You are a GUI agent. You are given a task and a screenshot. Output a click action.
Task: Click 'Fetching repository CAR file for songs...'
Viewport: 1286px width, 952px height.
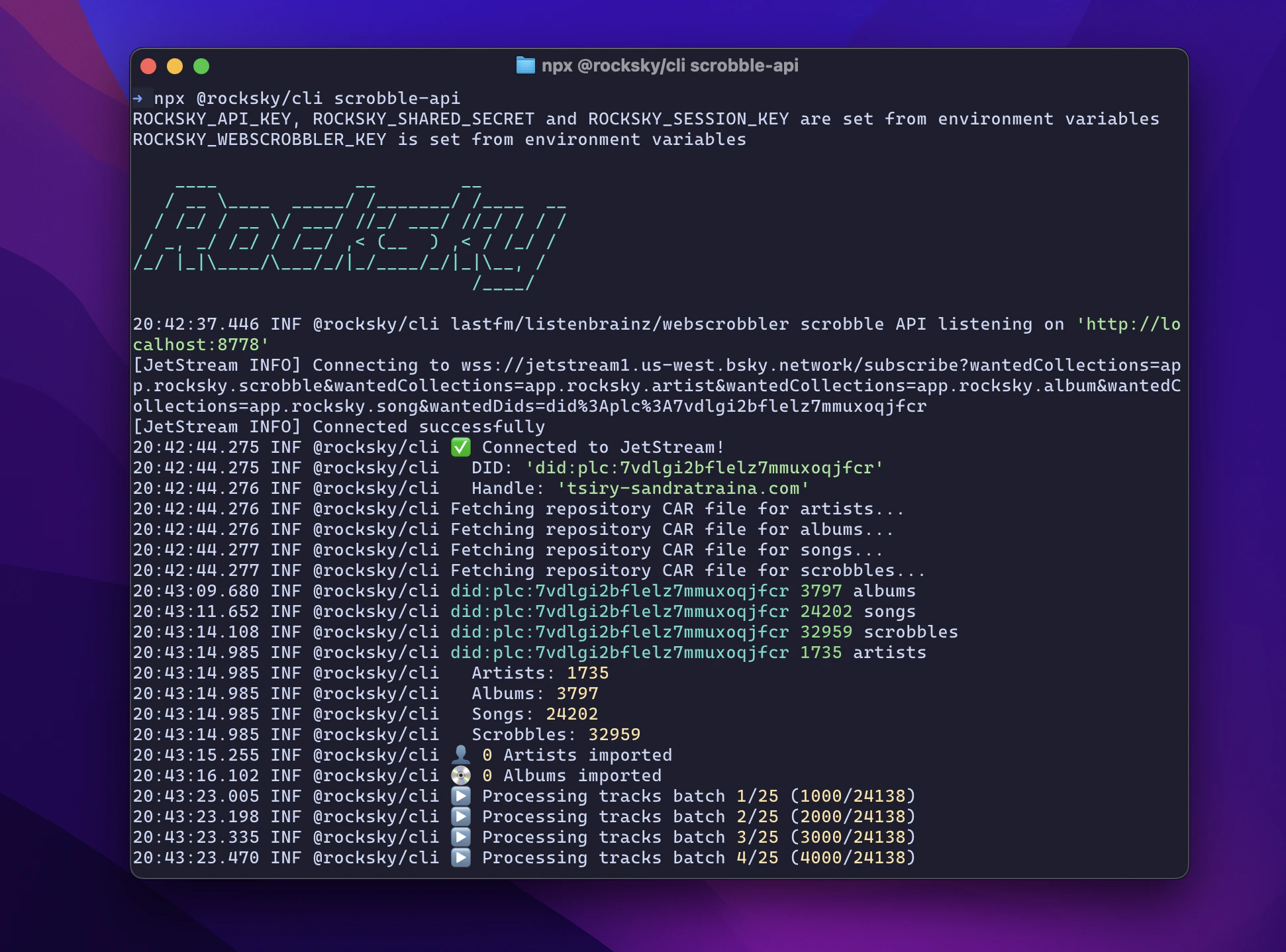666,550
